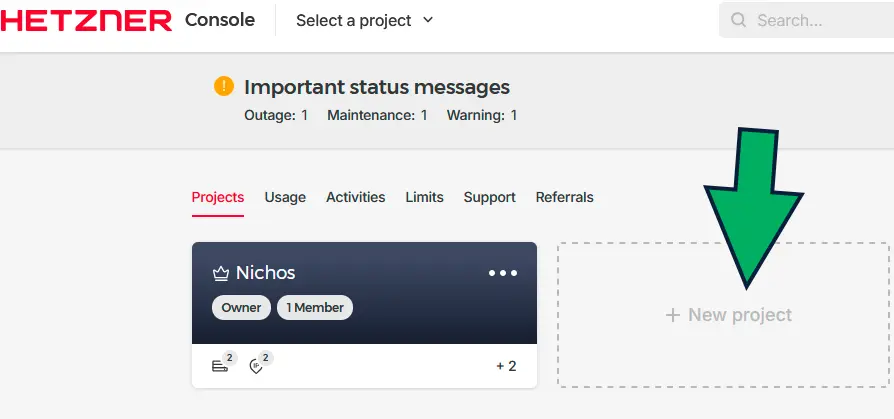
Task: Open the Console home link
Action: [220, 20]
